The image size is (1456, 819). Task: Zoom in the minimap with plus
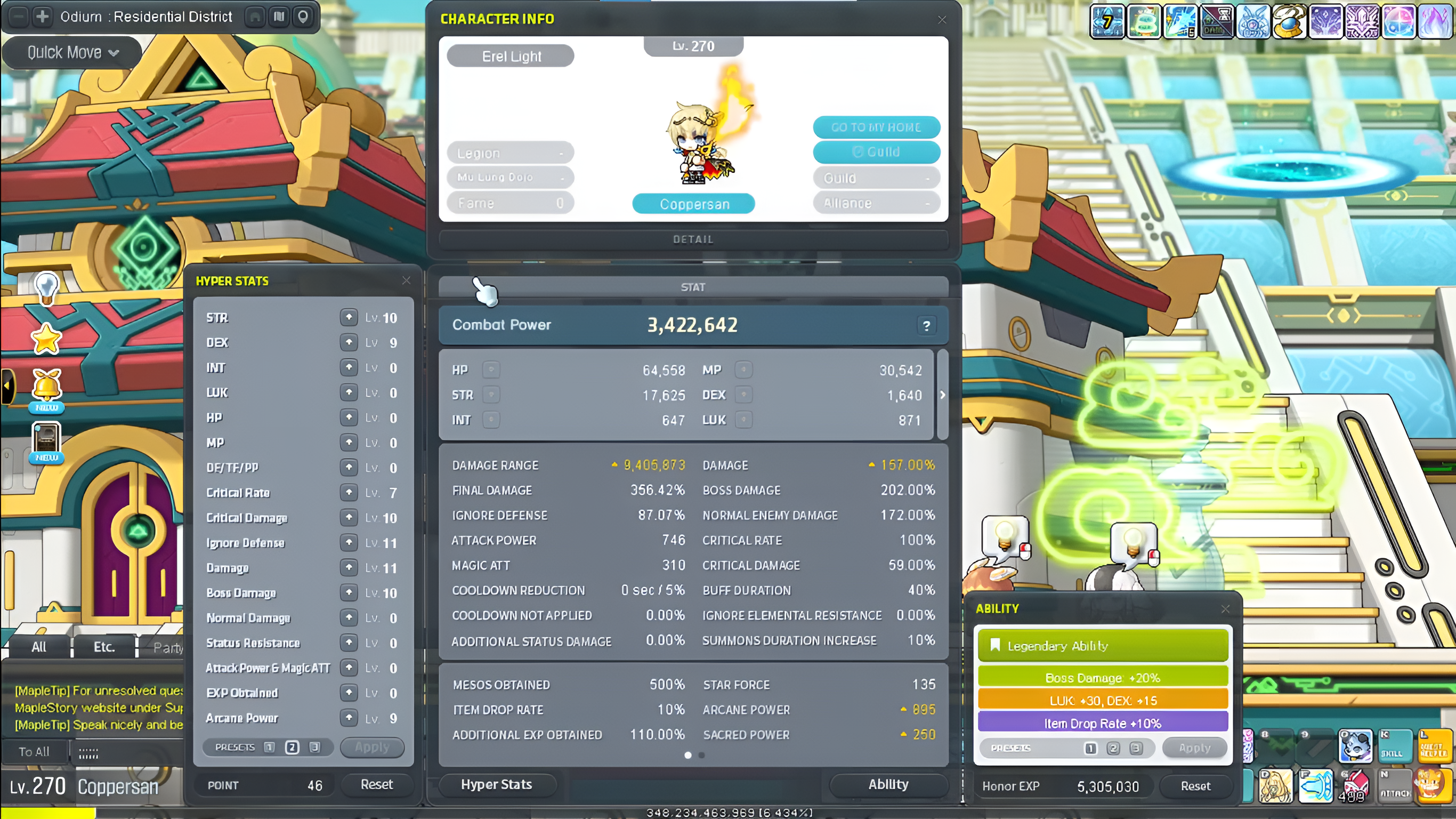coord(42,17)
